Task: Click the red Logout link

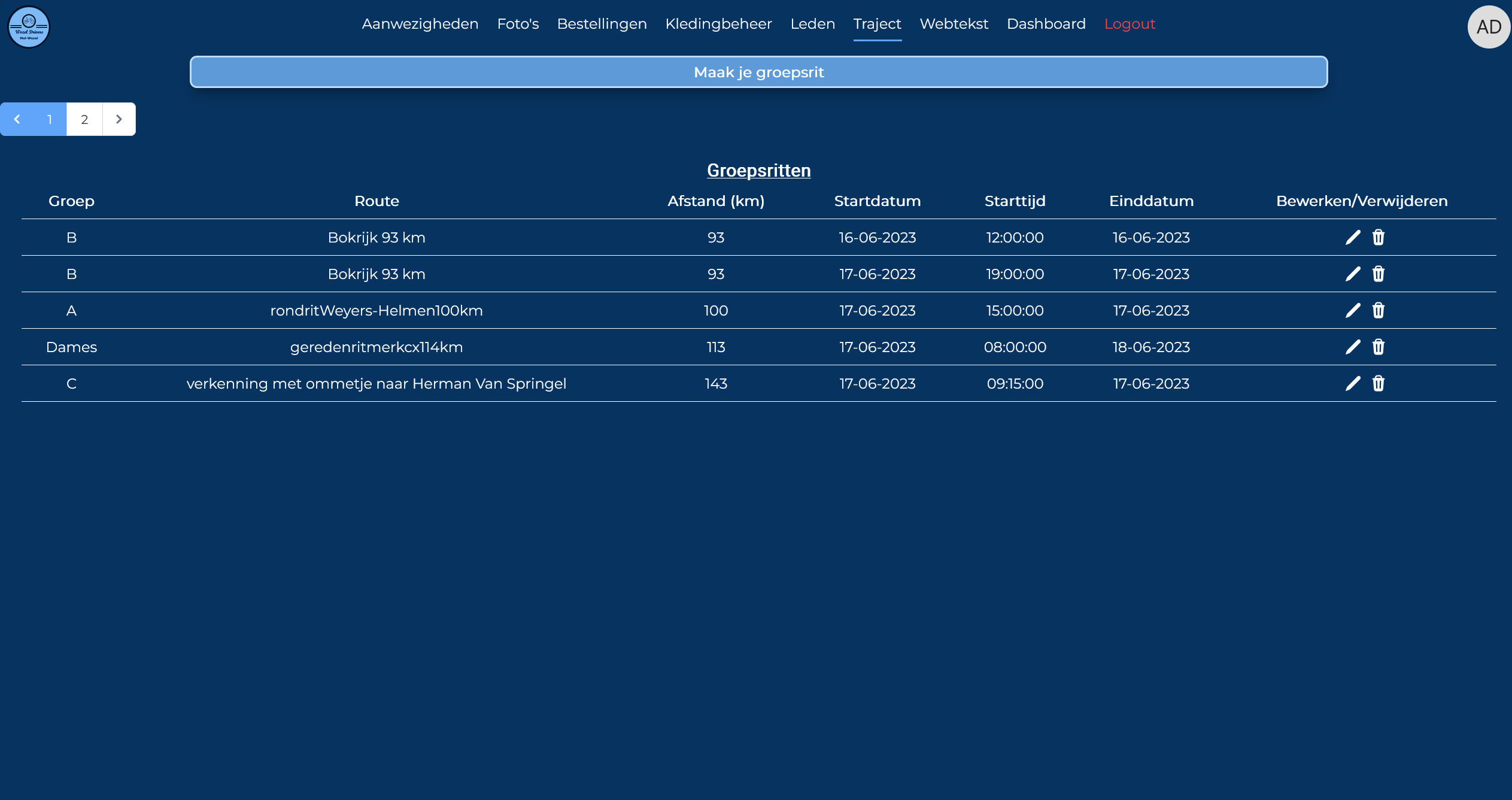Action: [1129, 24]
